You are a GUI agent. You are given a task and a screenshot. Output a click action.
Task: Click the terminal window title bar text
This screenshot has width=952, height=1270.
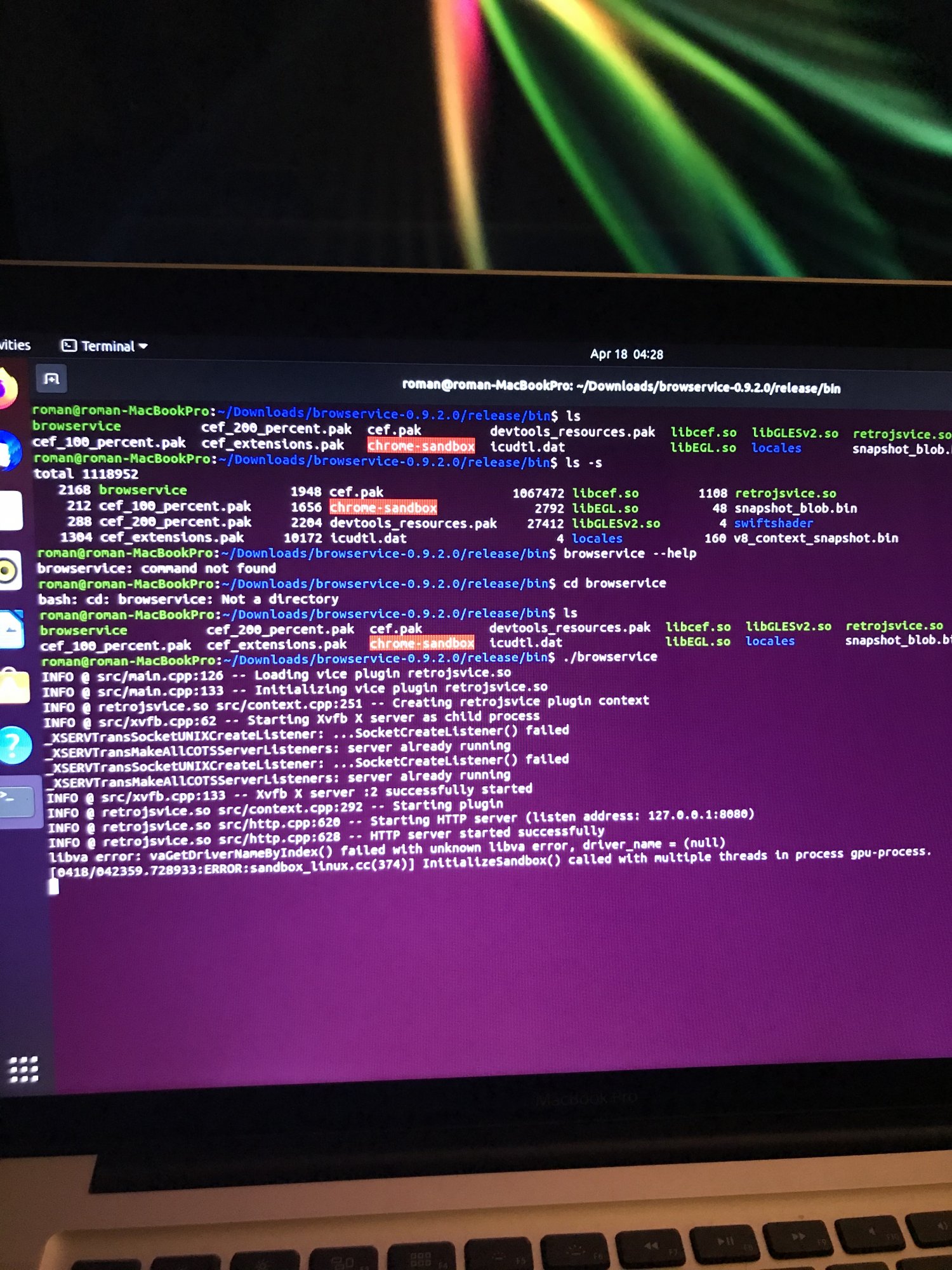(621, 386)
